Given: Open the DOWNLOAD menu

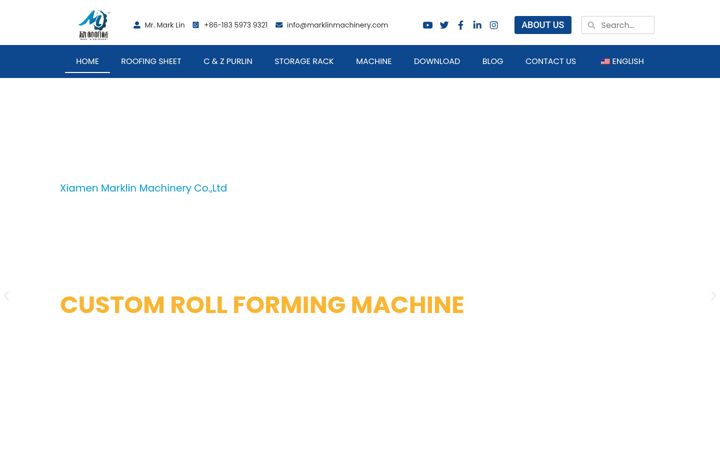Looking at the screenshot, I should click(437, 61).
